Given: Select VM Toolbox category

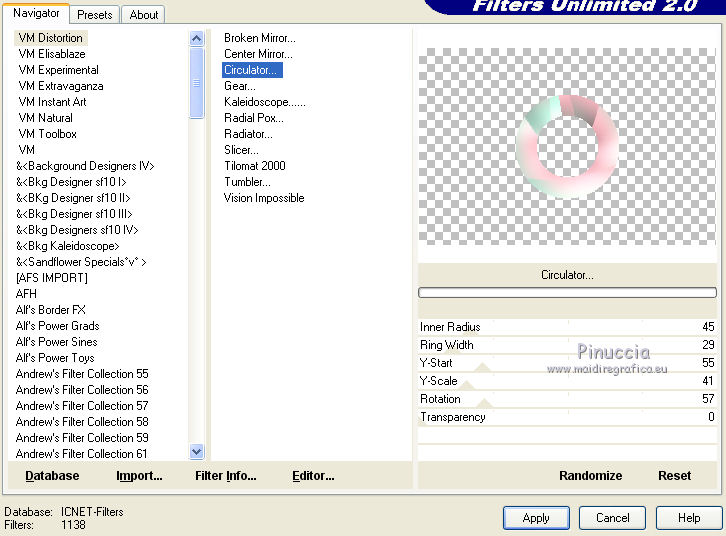Looking at the screenshot, I should click(47, 134).
